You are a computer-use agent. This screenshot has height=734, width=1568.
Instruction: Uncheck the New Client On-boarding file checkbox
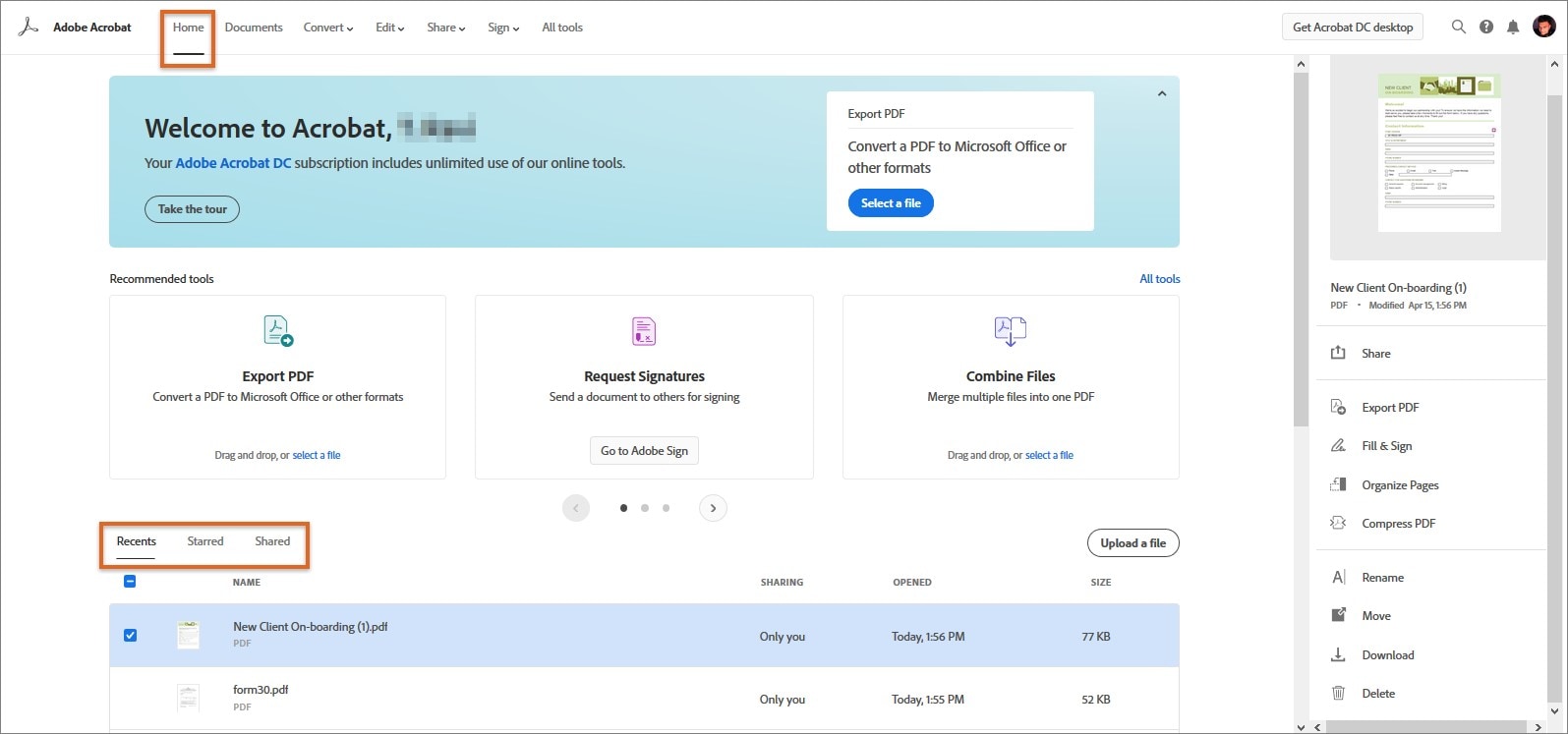click(x=130, y=636)
